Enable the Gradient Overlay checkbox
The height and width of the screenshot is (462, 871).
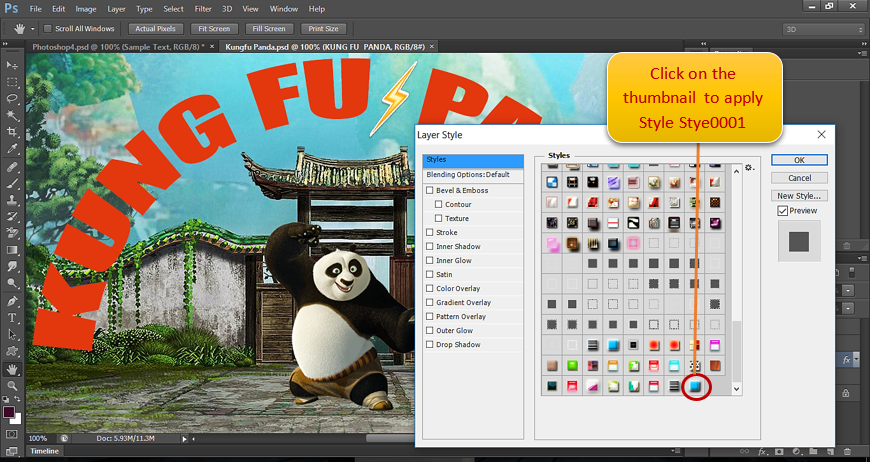point(429,302)
